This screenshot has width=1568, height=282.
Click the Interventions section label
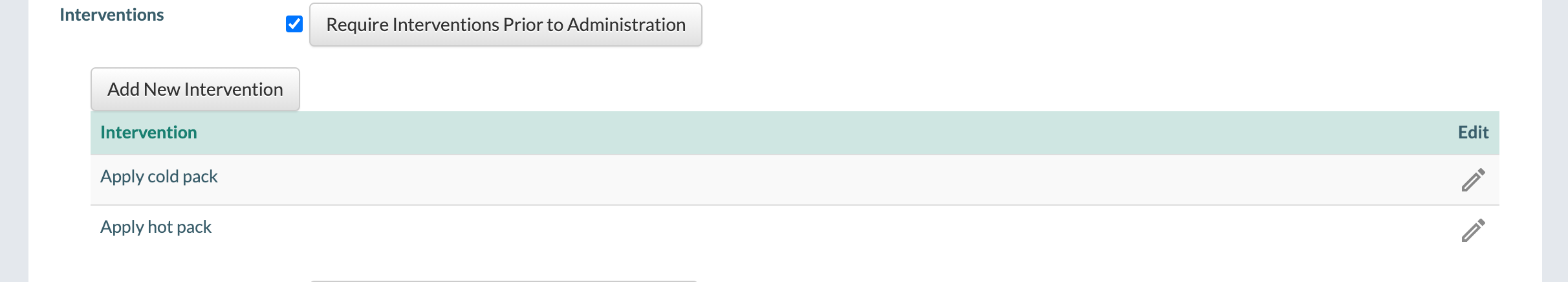(x=111, y=15)
